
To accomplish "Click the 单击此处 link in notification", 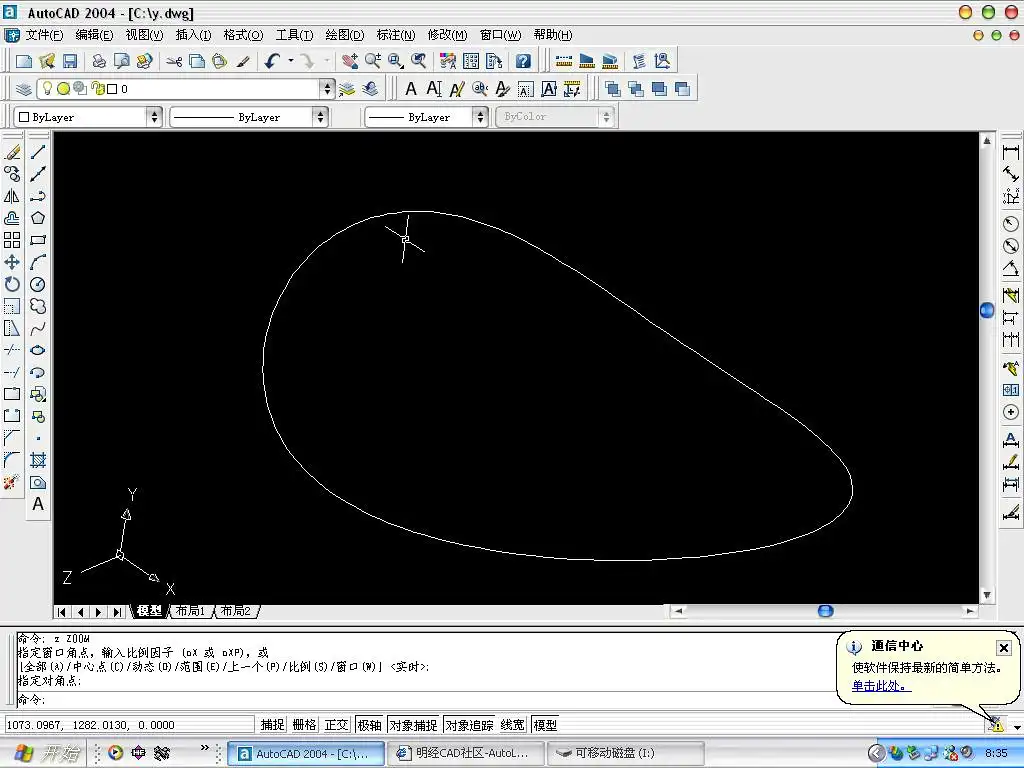I will tap(881, 686).
